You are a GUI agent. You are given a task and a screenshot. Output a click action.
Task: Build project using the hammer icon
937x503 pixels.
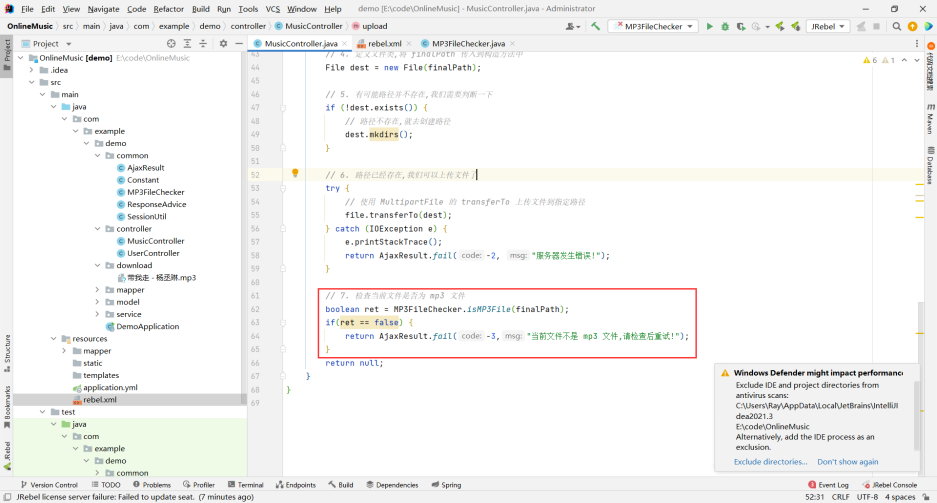596,26
